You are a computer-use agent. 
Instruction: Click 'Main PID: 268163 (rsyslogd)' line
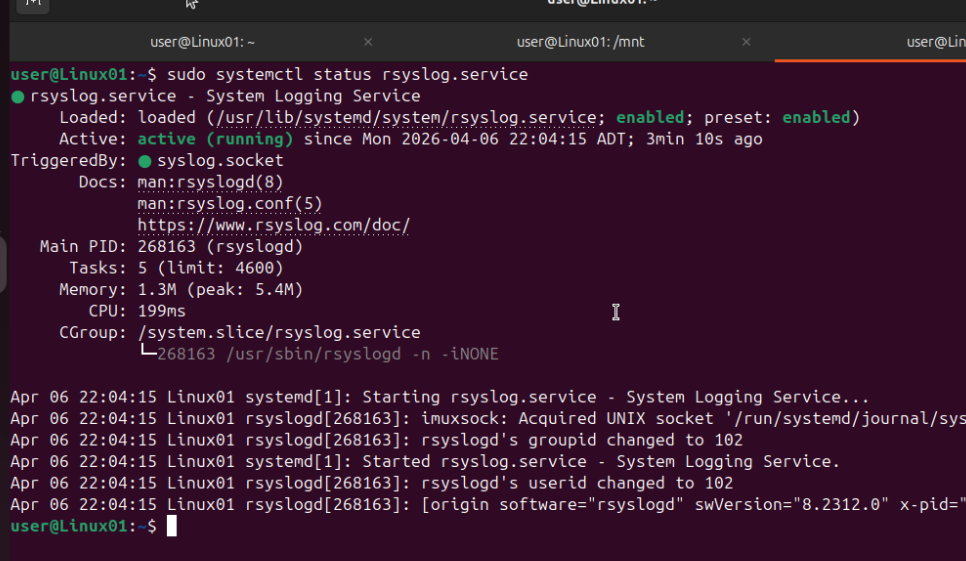coord(171,247)
